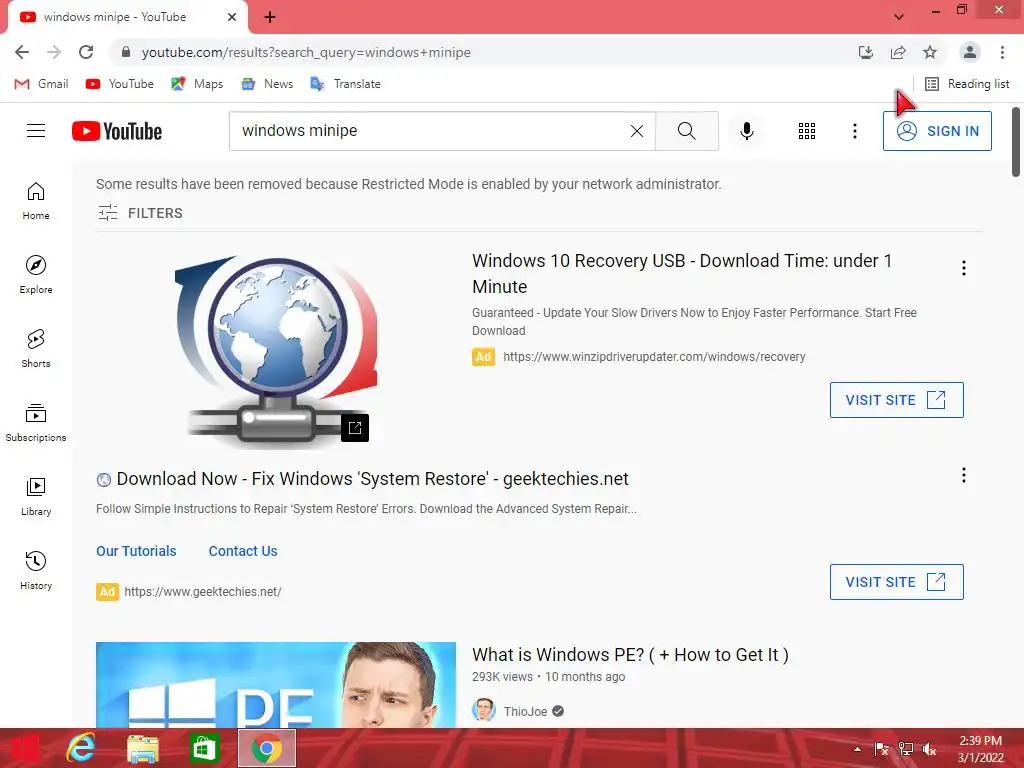Visit site for winzipdriverupdater ad

[896, 400]
